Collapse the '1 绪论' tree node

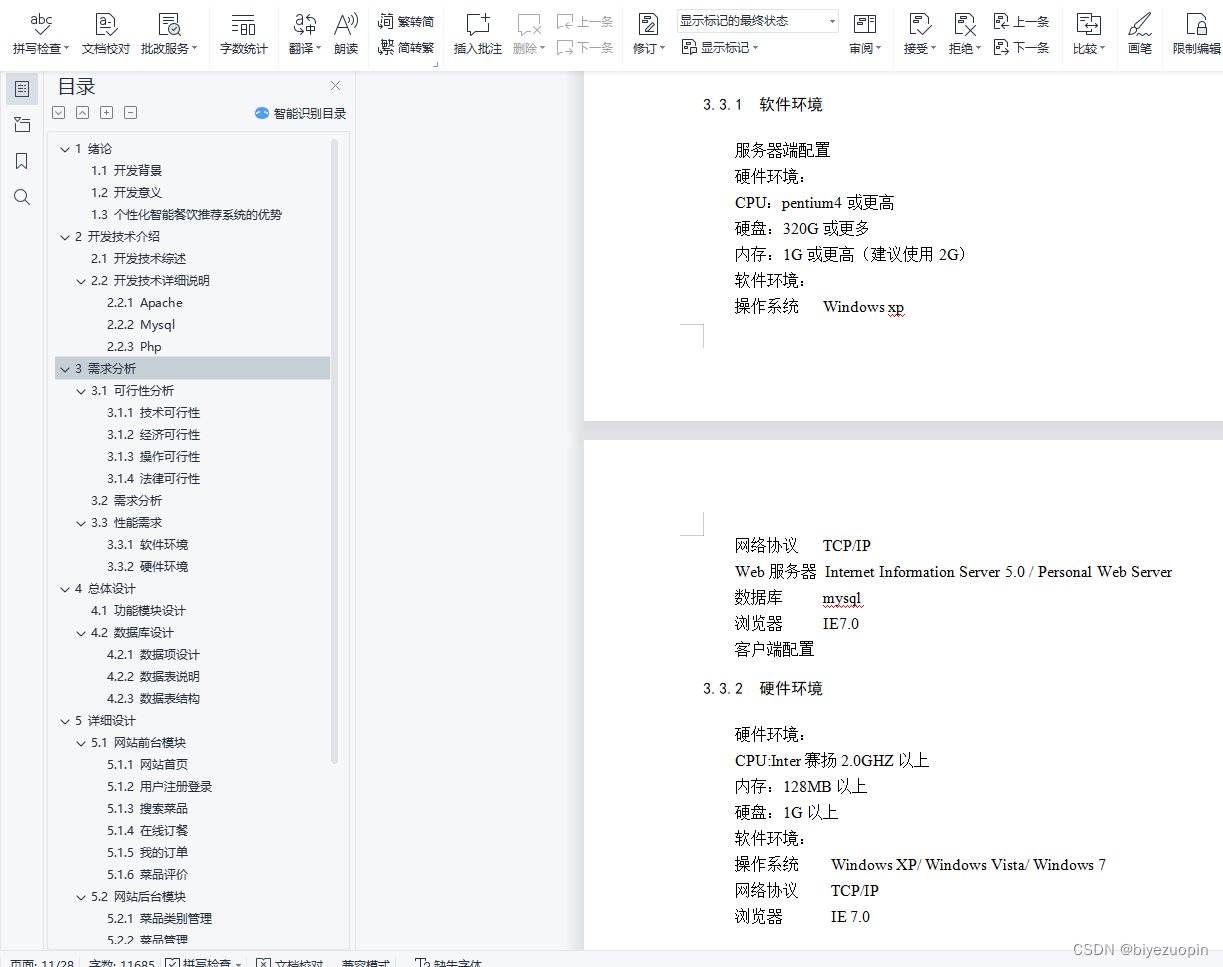tap(65, 149)
